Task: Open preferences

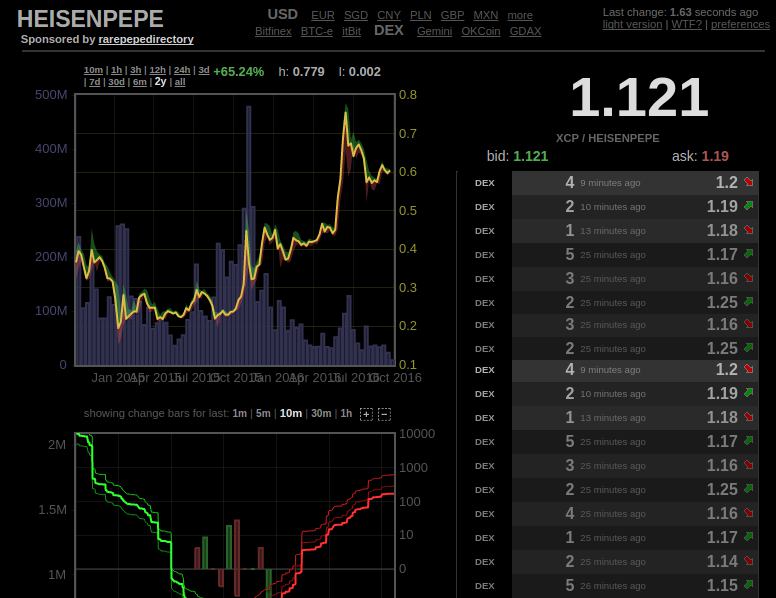Action: (x=740, y=25)
